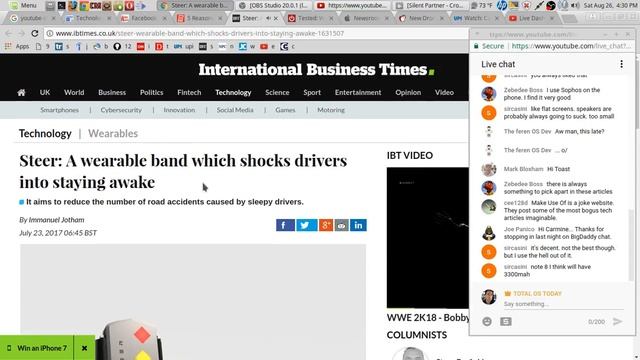This screenshot has height=360, width=640.
Task: Switch to the youtube browser tab
Action: pos(31,18)
